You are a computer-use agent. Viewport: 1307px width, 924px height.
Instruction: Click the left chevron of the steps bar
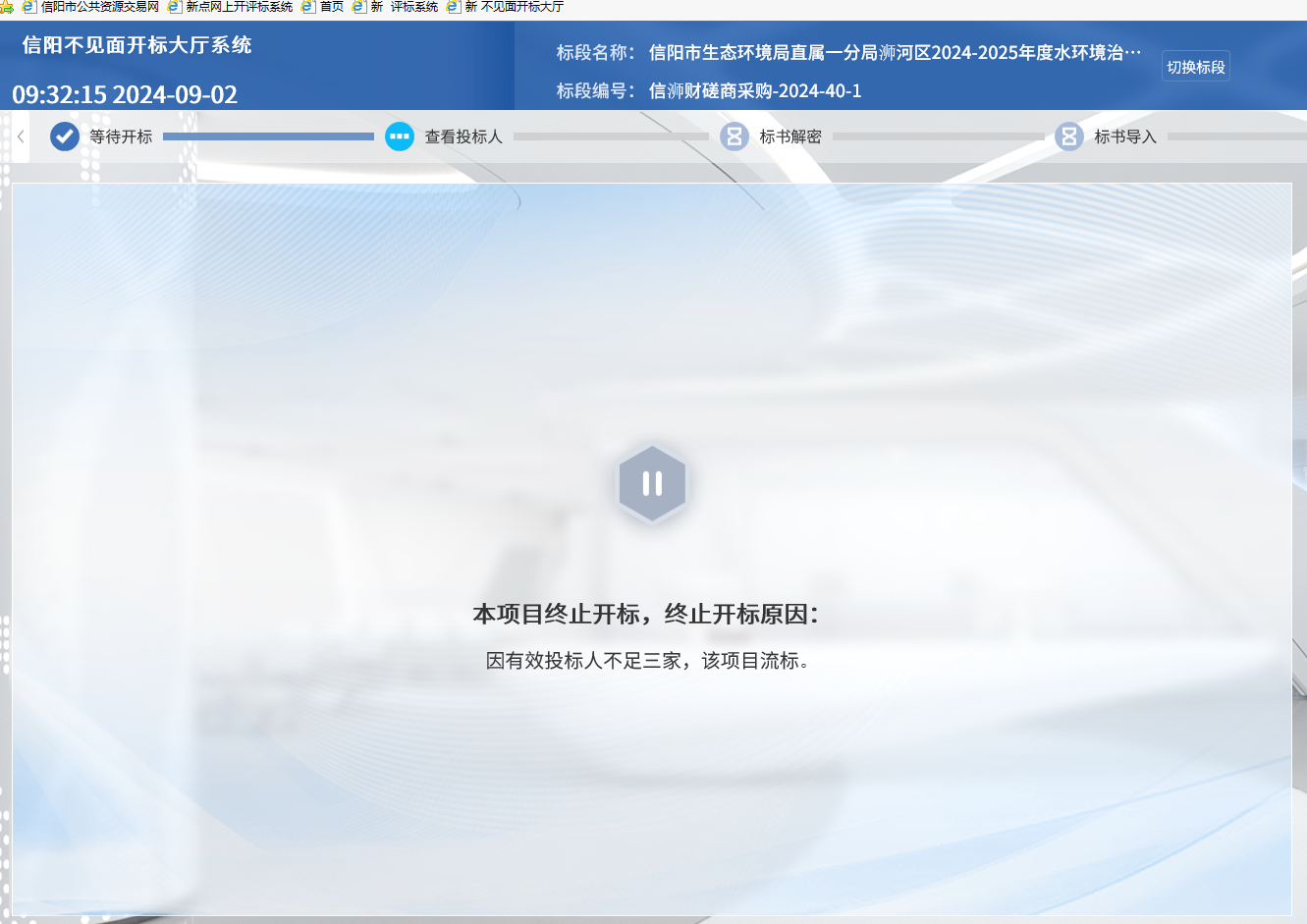(x=21, y=136)
